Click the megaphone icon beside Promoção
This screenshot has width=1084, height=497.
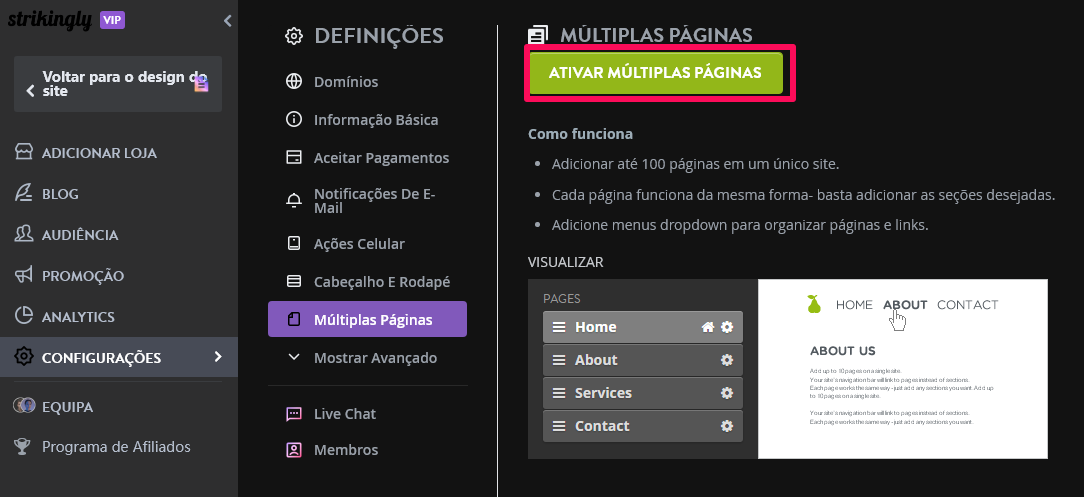click(24, 275)
